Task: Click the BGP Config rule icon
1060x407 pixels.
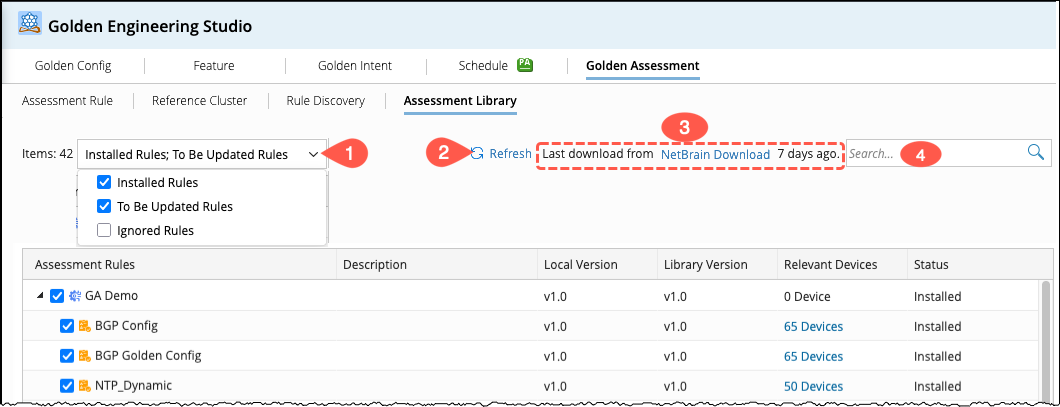Action: [85, 326]
